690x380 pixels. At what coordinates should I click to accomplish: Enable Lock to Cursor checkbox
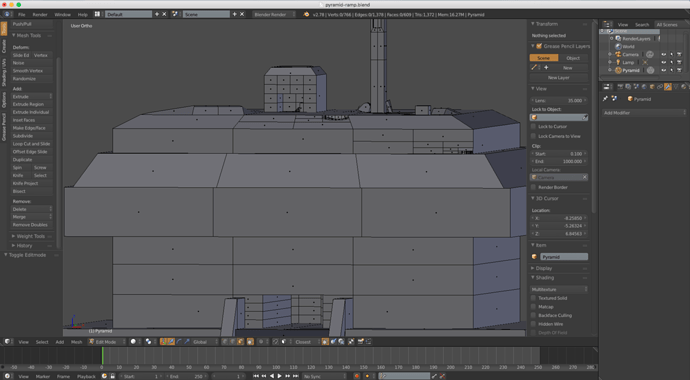(533, 126)
